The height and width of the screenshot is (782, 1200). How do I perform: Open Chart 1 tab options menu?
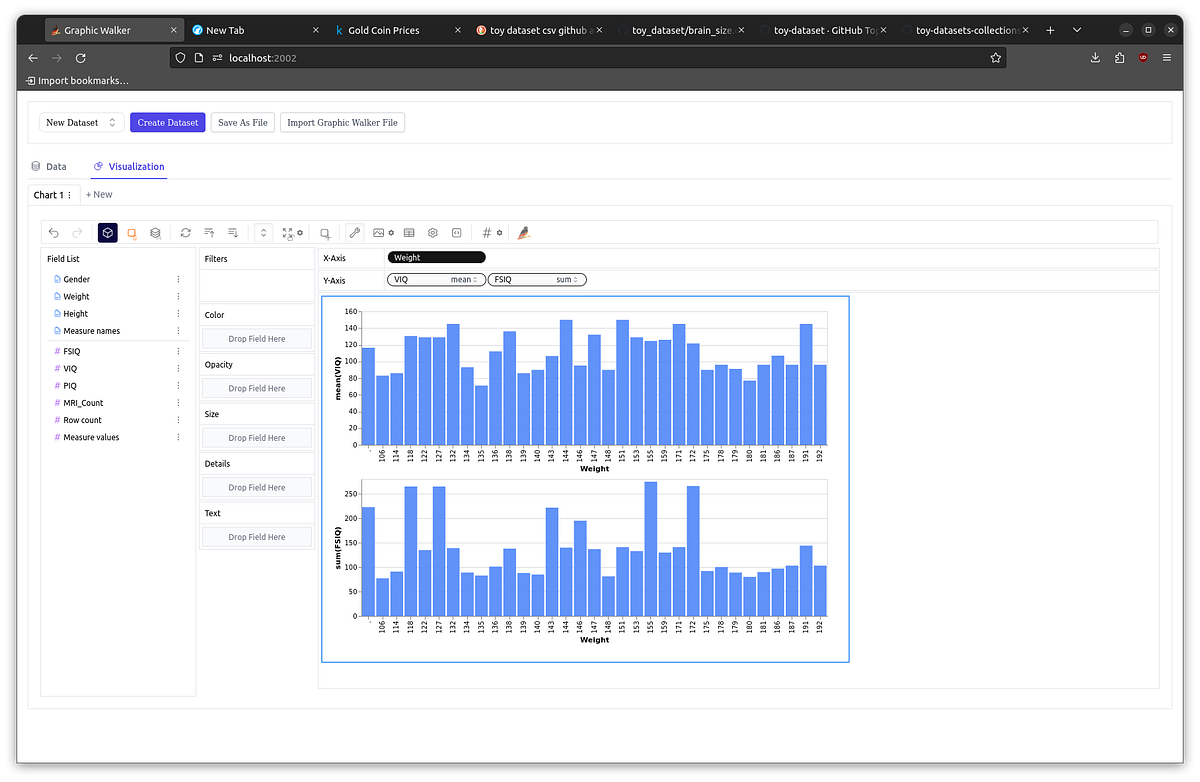point(69,195)
